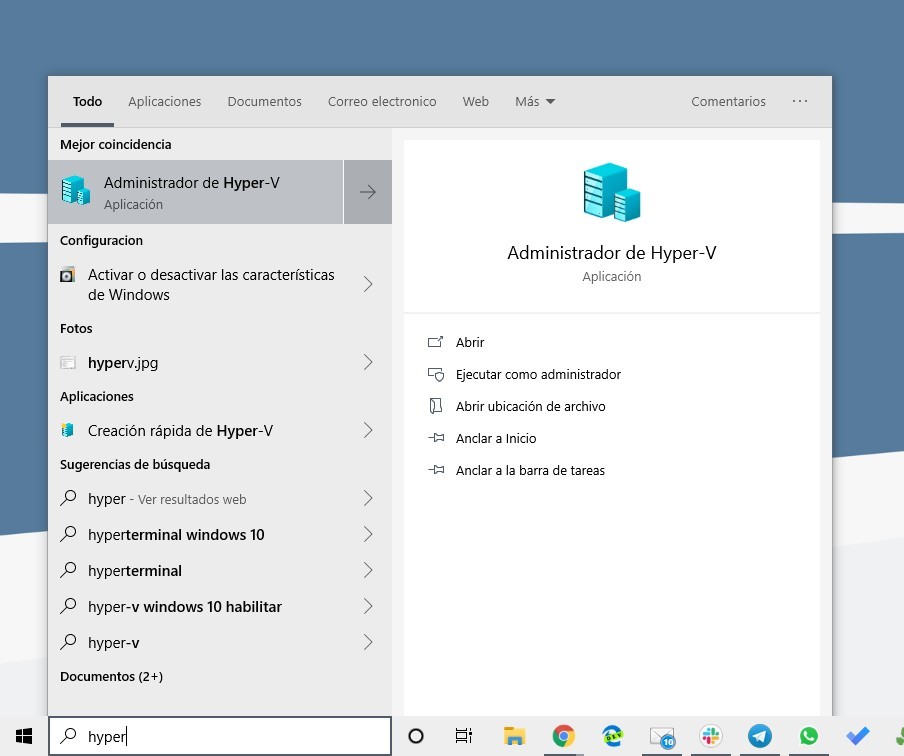Open the blue checkmark To Do app

(858, 736)
